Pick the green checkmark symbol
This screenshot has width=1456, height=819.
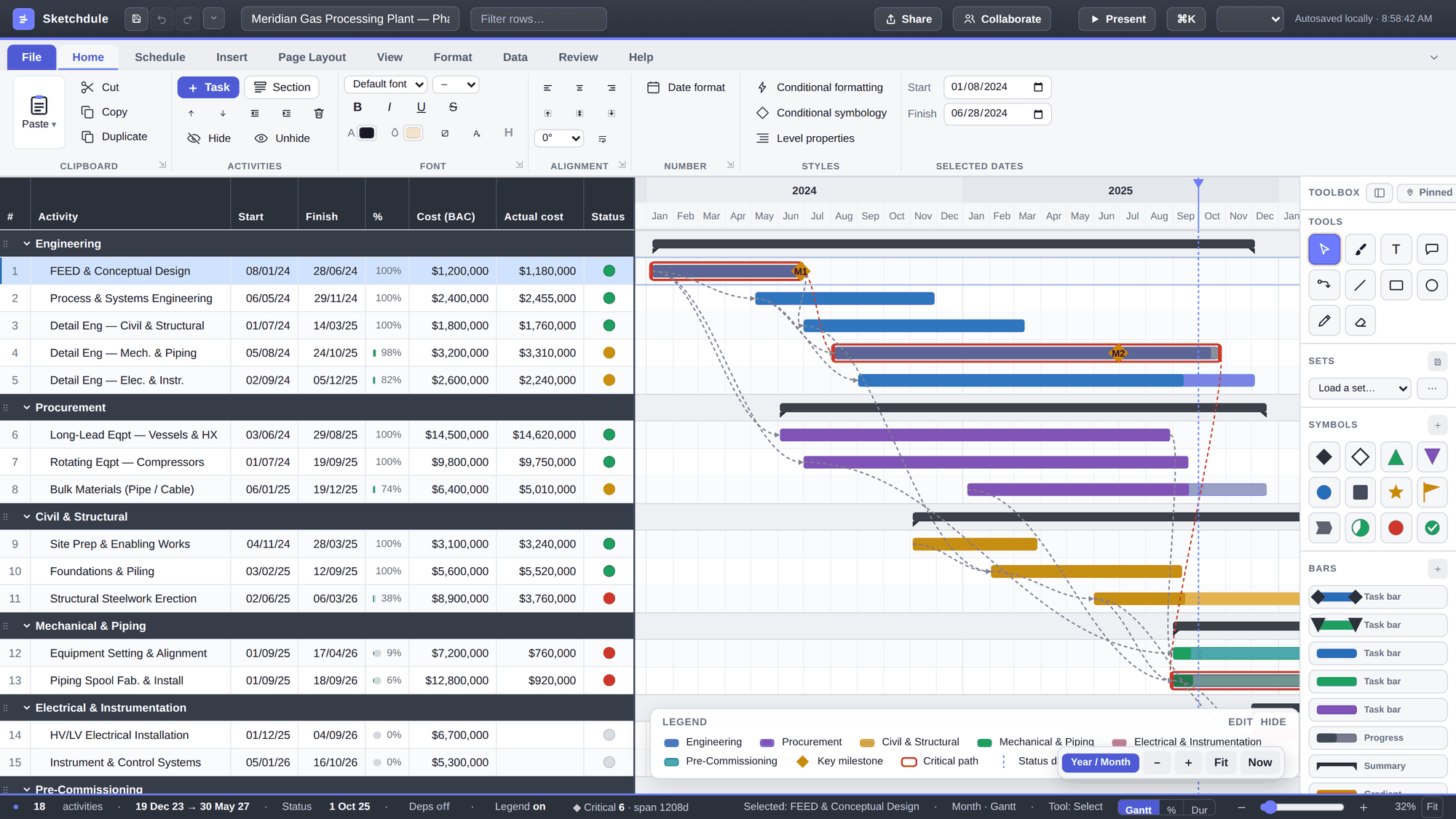[x=1431, y=528]
